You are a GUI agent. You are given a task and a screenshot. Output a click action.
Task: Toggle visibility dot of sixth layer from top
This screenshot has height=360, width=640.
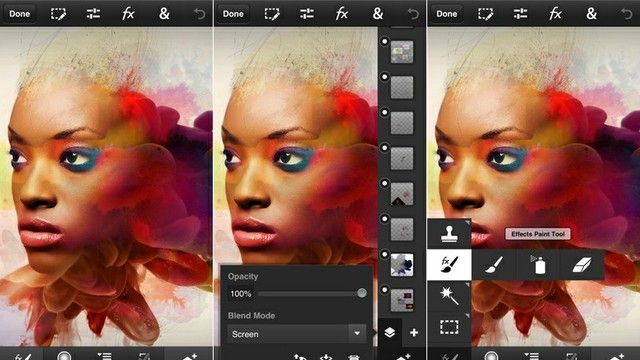tap(384, 219)
